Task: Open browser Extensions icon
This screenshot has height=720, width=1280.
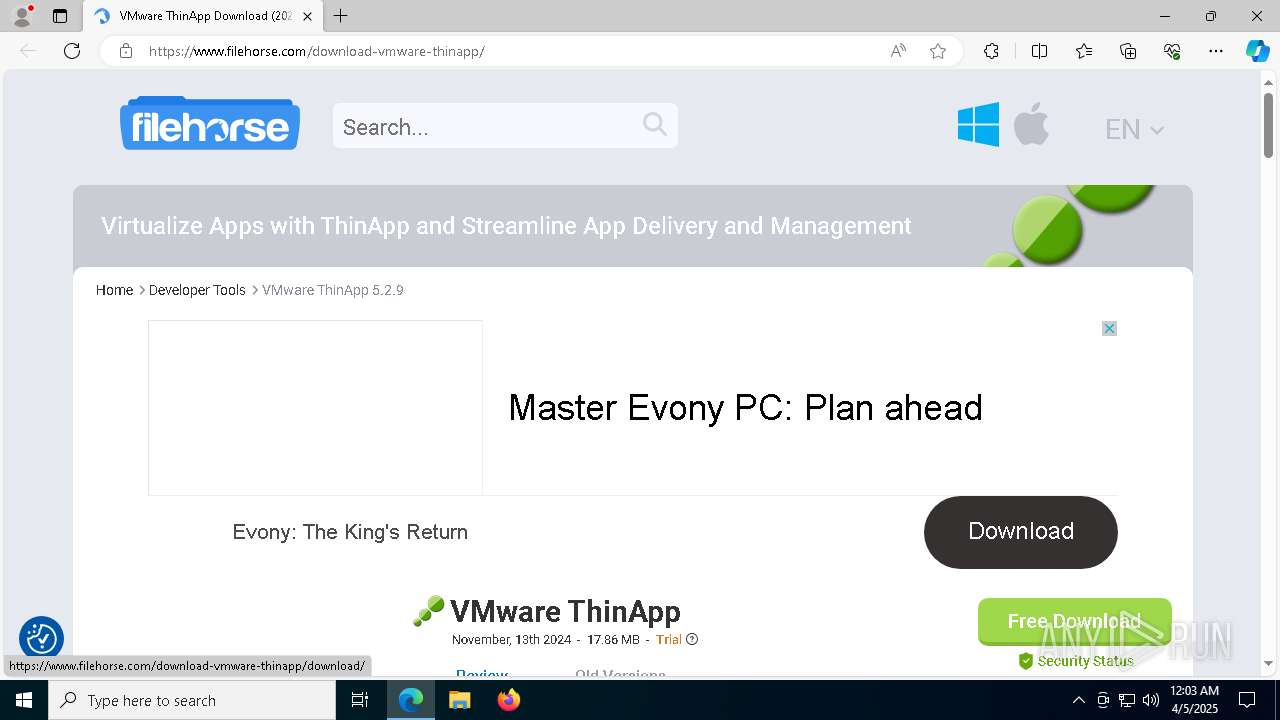Action: (991, 51)
